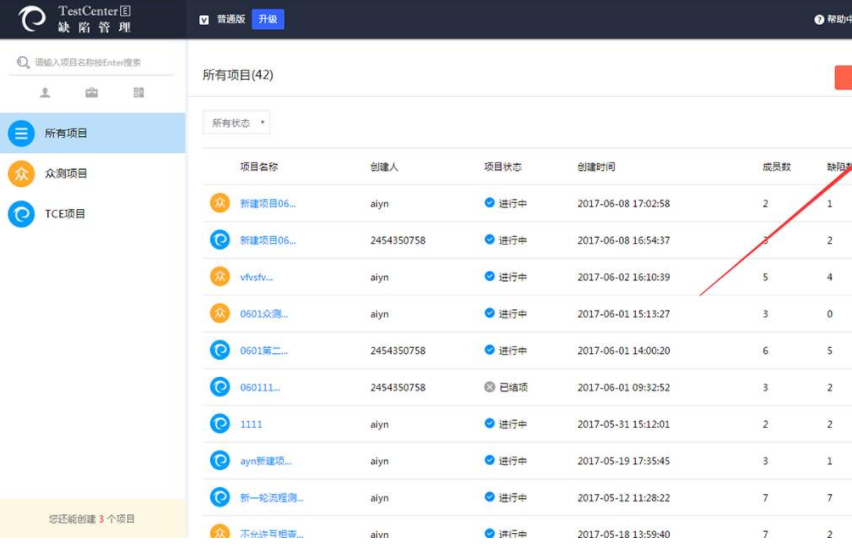Click the orange 众 icon beside 众测项目

pos(21,174)
